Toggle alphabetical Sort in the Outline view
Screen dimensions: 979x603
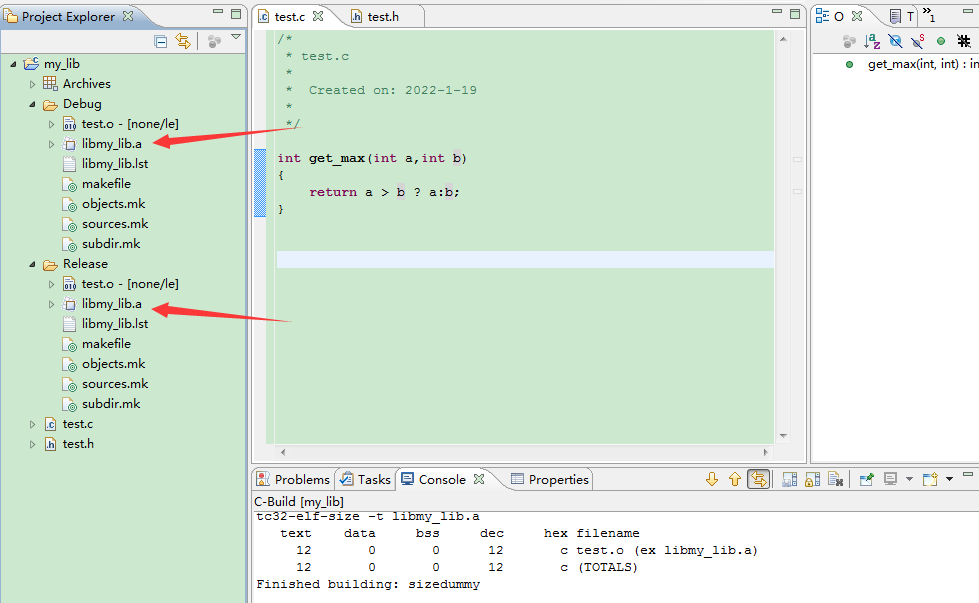[x=871, y=40]
